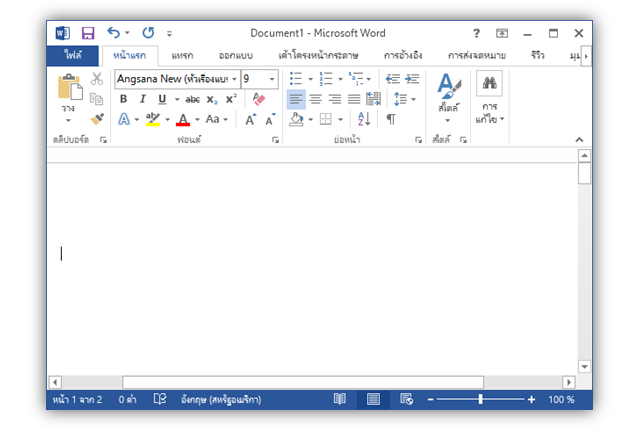Toggle Center alignment button

click(315, 99)
